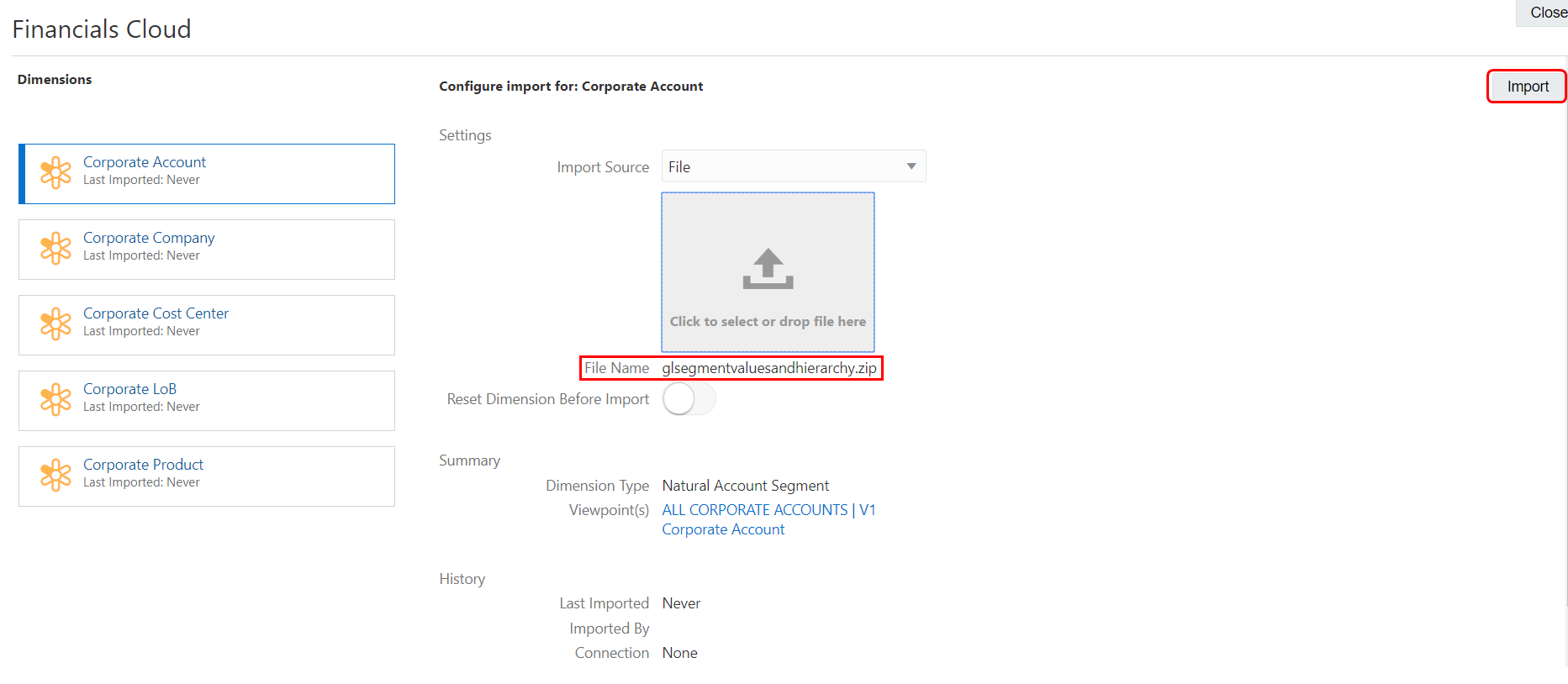Click the Settings section heading
The image size is (1568, 684).
(465, 135)
